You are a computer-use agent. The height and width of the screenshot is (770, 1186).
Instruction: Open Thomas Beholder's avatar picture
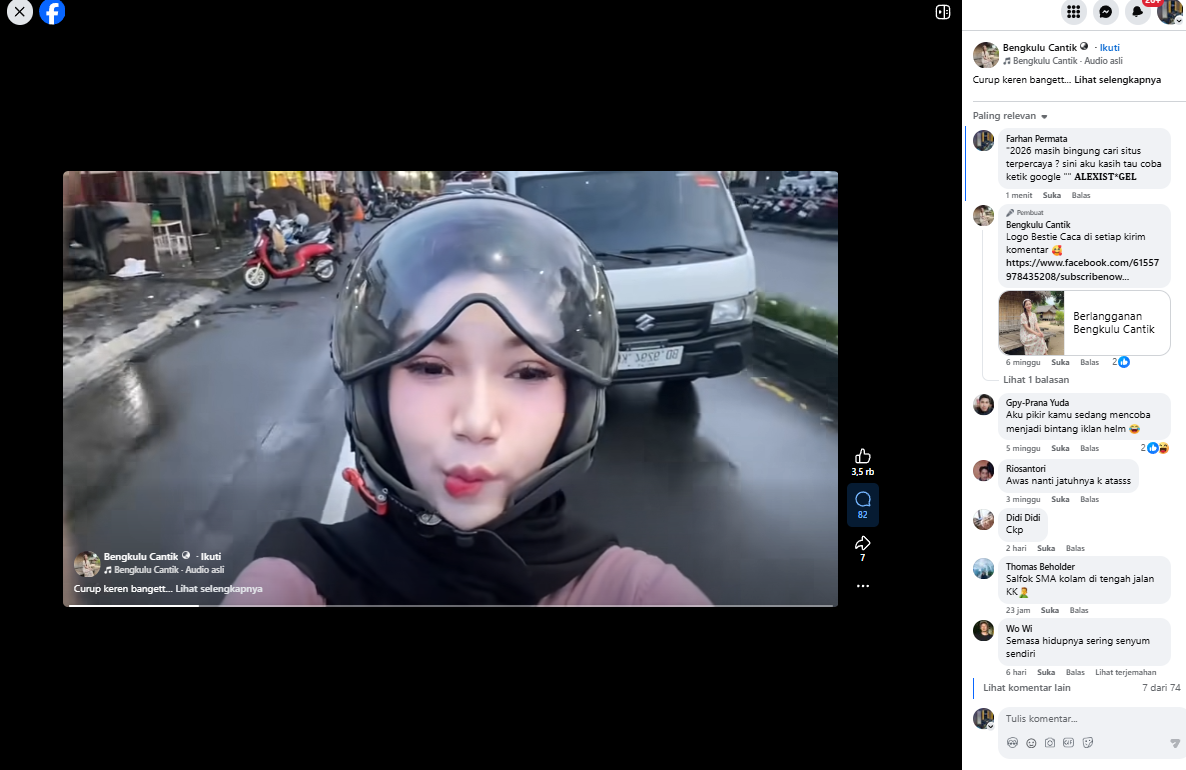(x=983, y=569)
